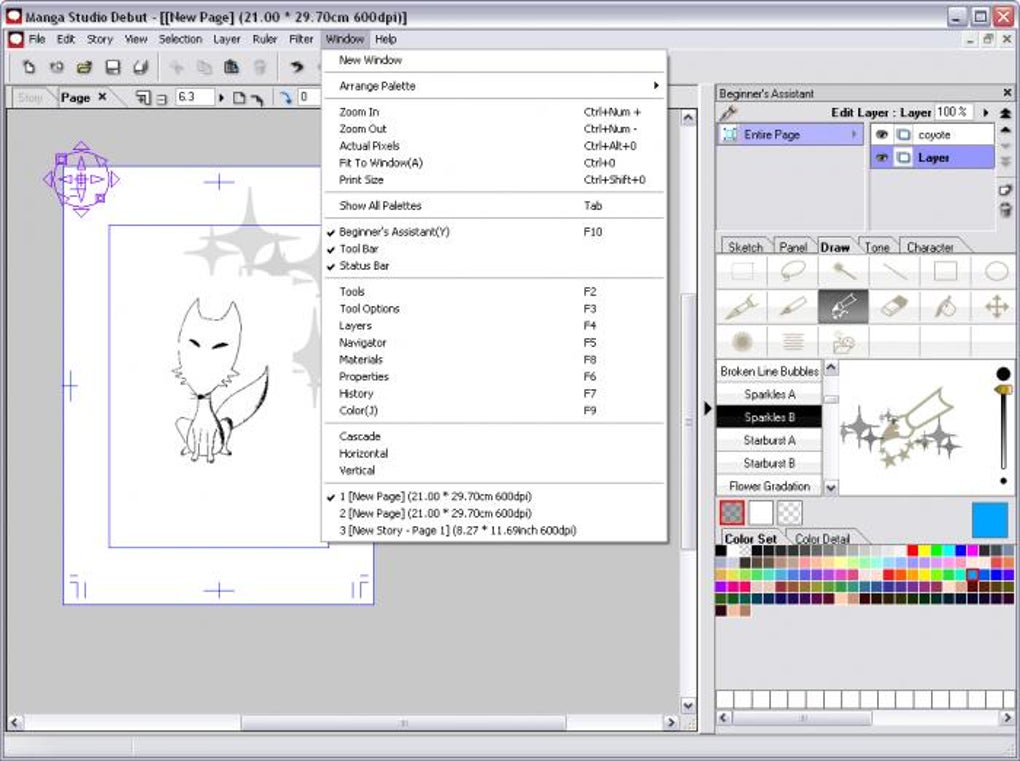
Task: Select the Marker tool
Action: click(x=792, y=306)
